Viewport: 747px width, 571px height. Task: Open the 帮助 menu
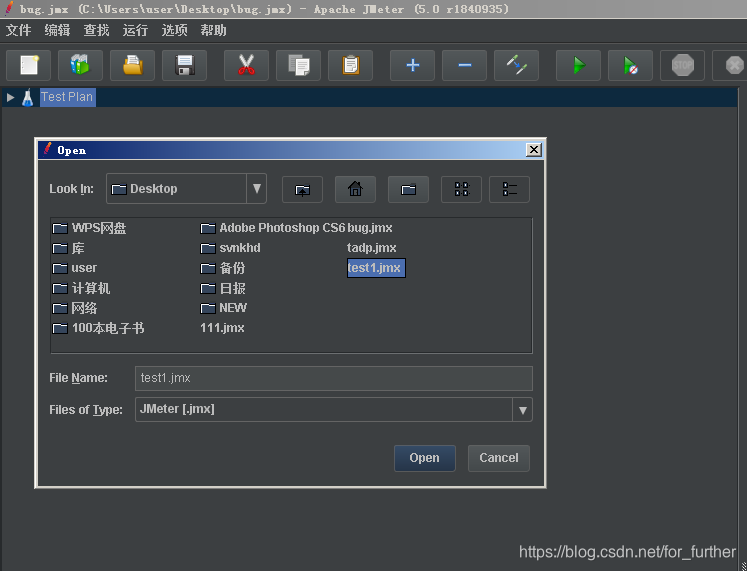pyautogui.click(x=213, y=30)
